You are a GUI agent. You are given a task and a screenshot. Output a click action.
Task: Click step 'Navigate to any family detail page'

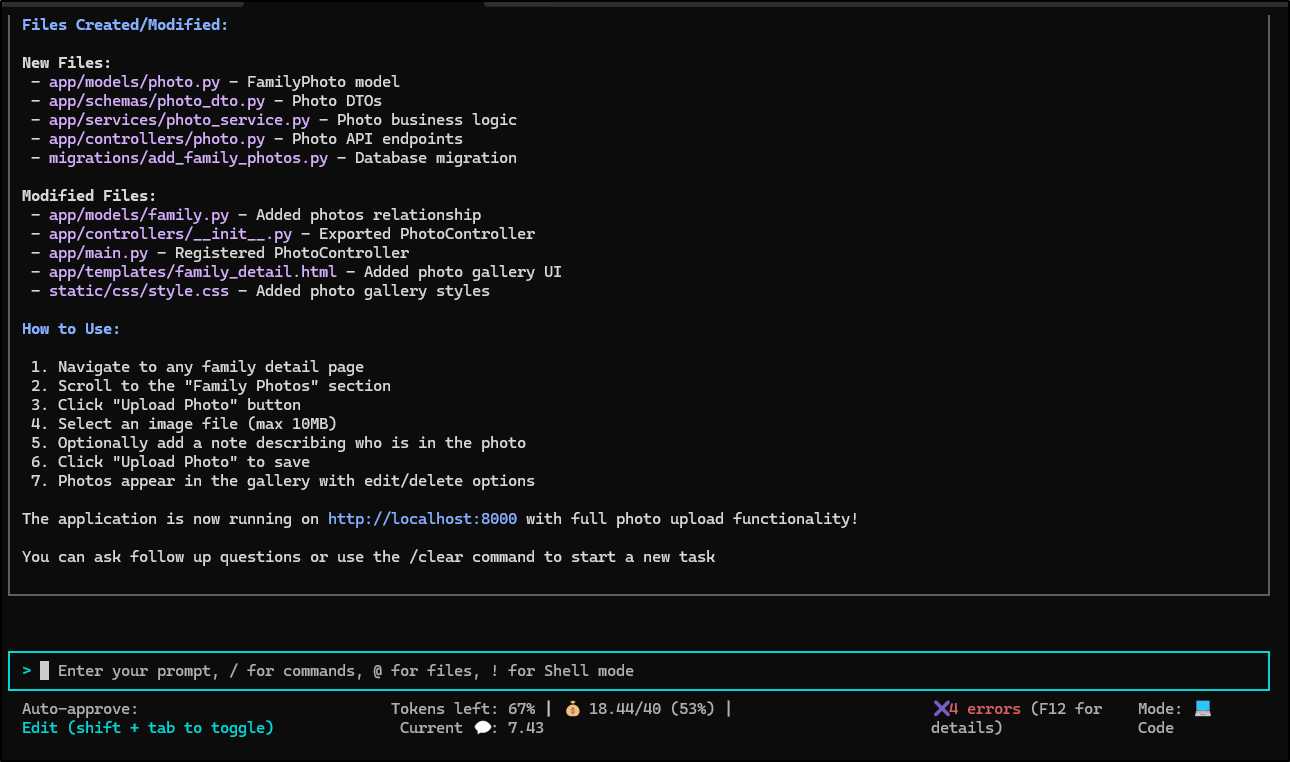click(x=211, y=367)
